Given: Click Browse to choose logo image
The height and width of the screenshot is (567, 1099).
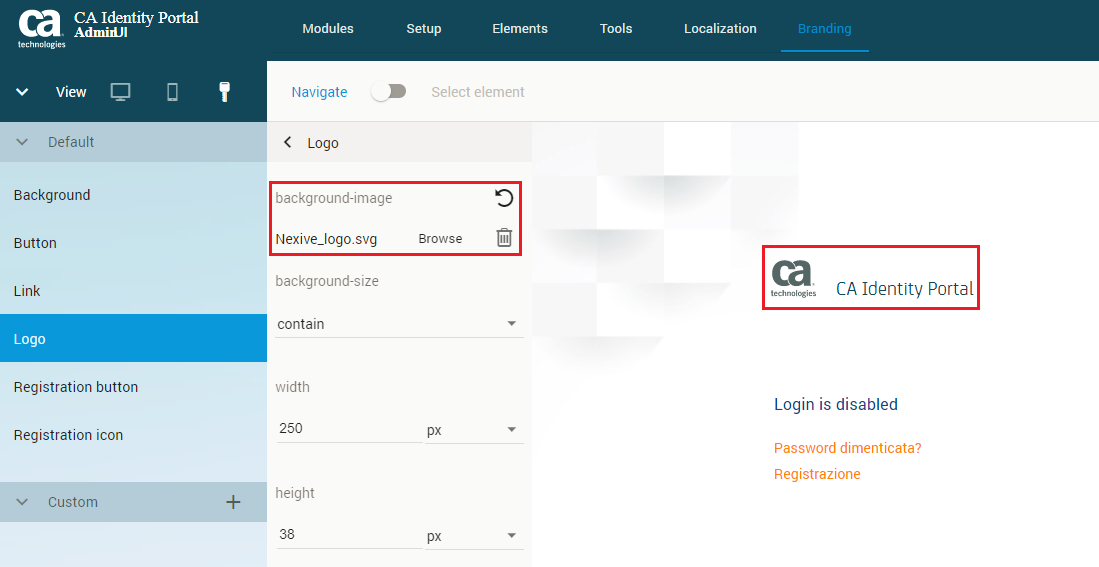Looking at the screenshot, I should (440, 238).
